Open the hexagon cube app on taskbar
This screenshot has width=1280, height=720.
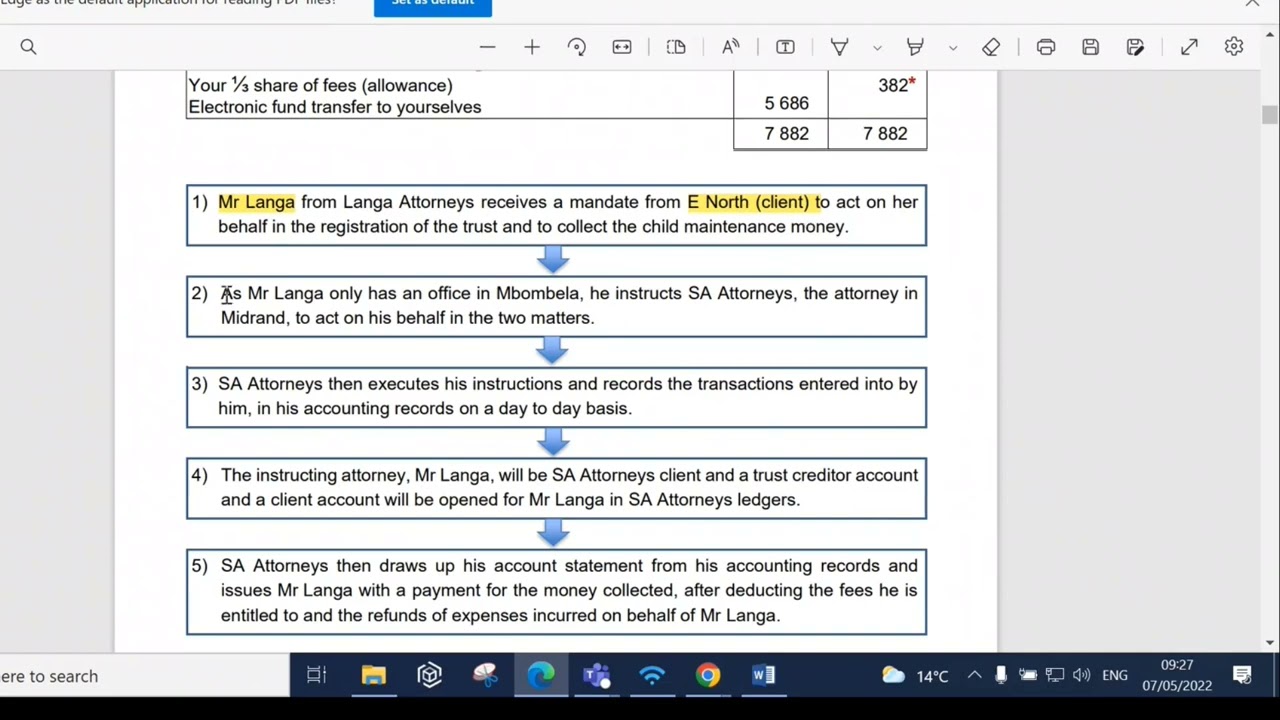(429, 676)
